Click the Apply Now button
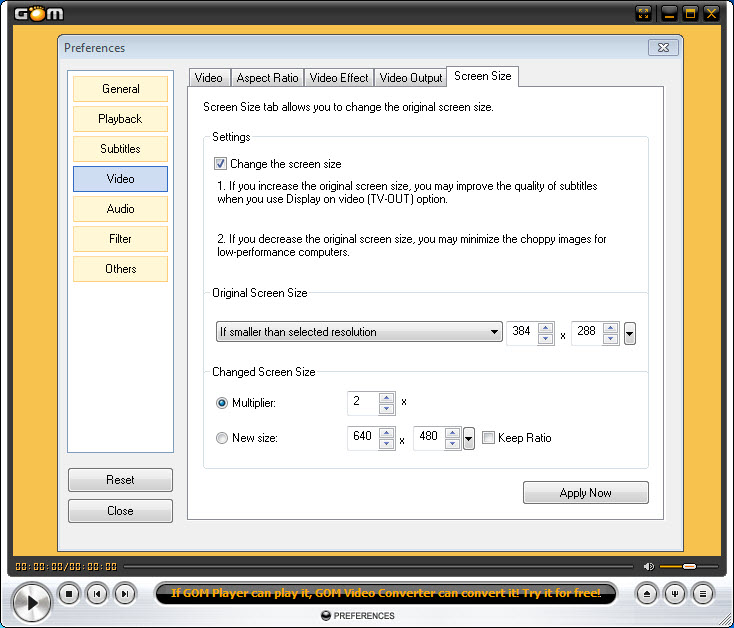734x628 pixels. [585, 493]
